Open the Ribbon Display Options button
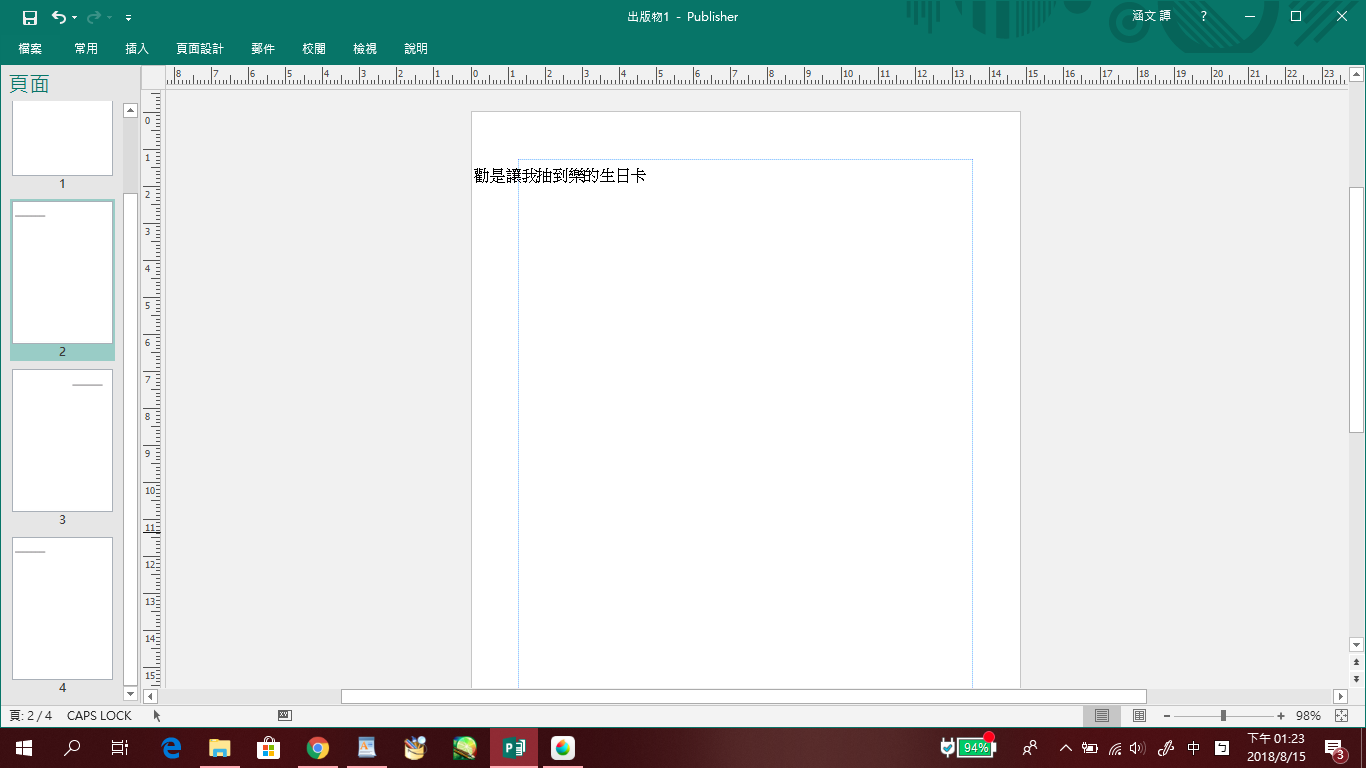The height and width of the screenshot is (768, 1366). pyautogui.click(x=1248, y=17)
